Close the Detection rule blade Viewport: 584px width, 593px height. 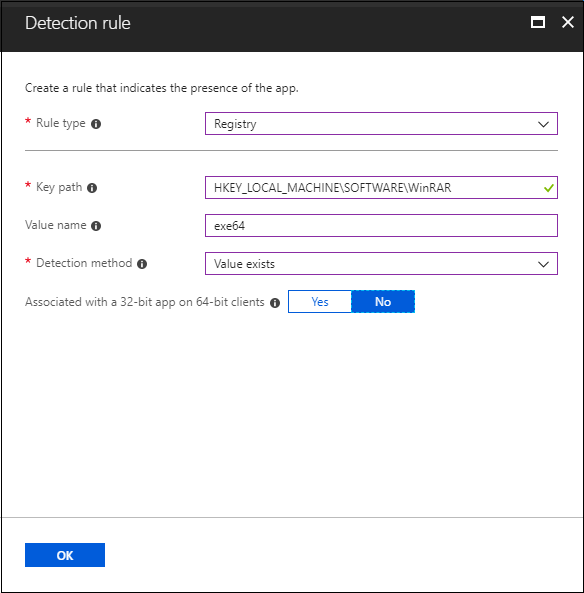point(568,22)
